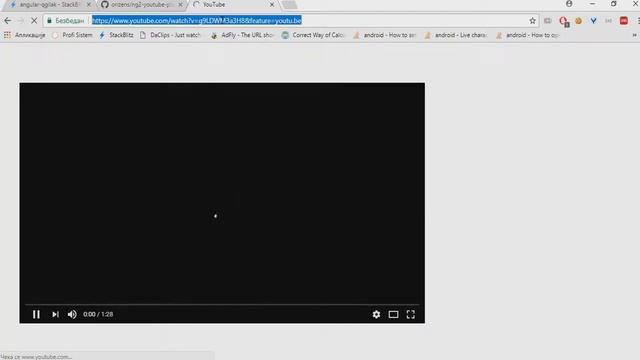The height and width of the screenshot is (360, 640).
Task: Select the YouTube tab
Action: (x=233, y=4)
